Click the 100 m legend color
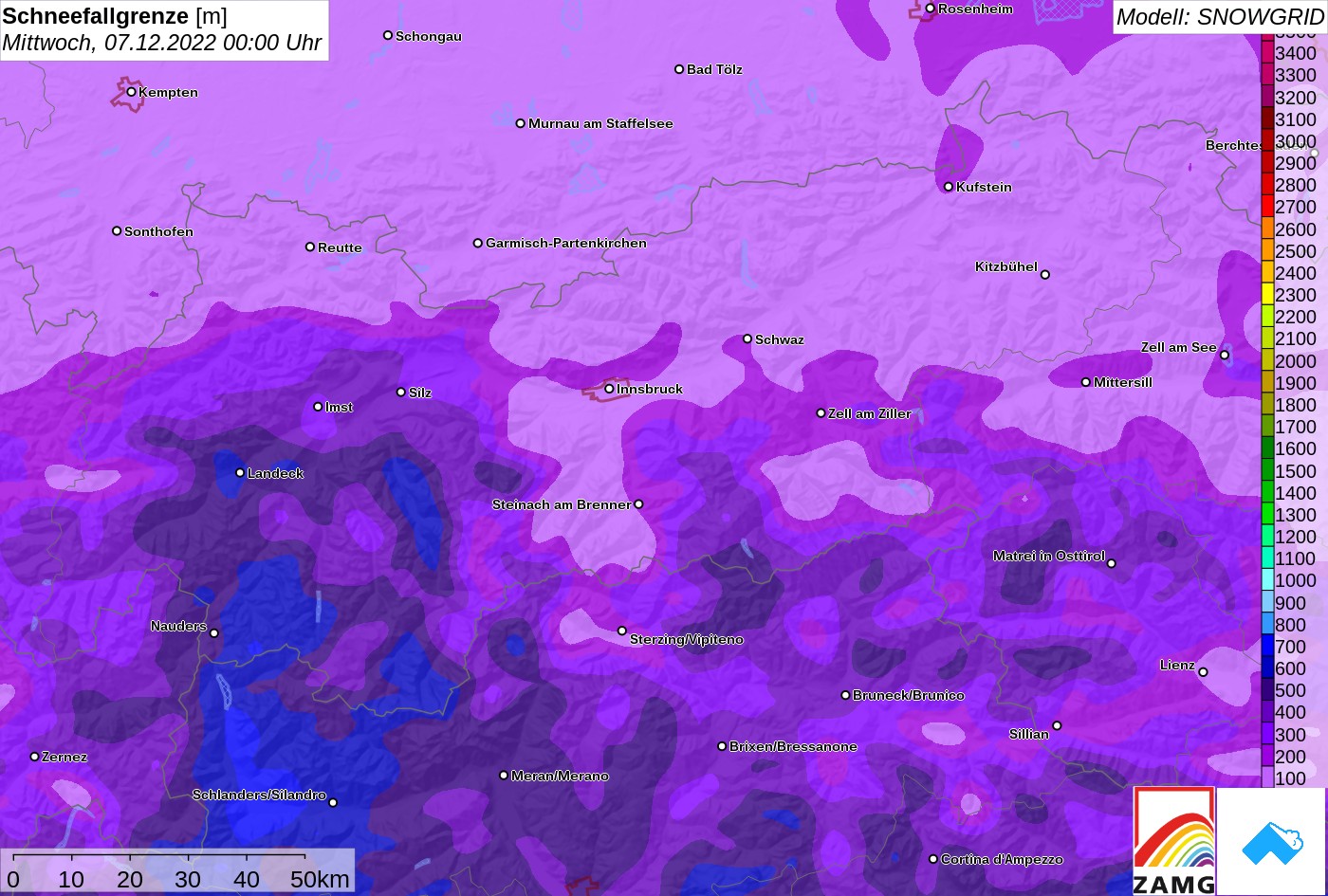 click(x=1267, y=777)
